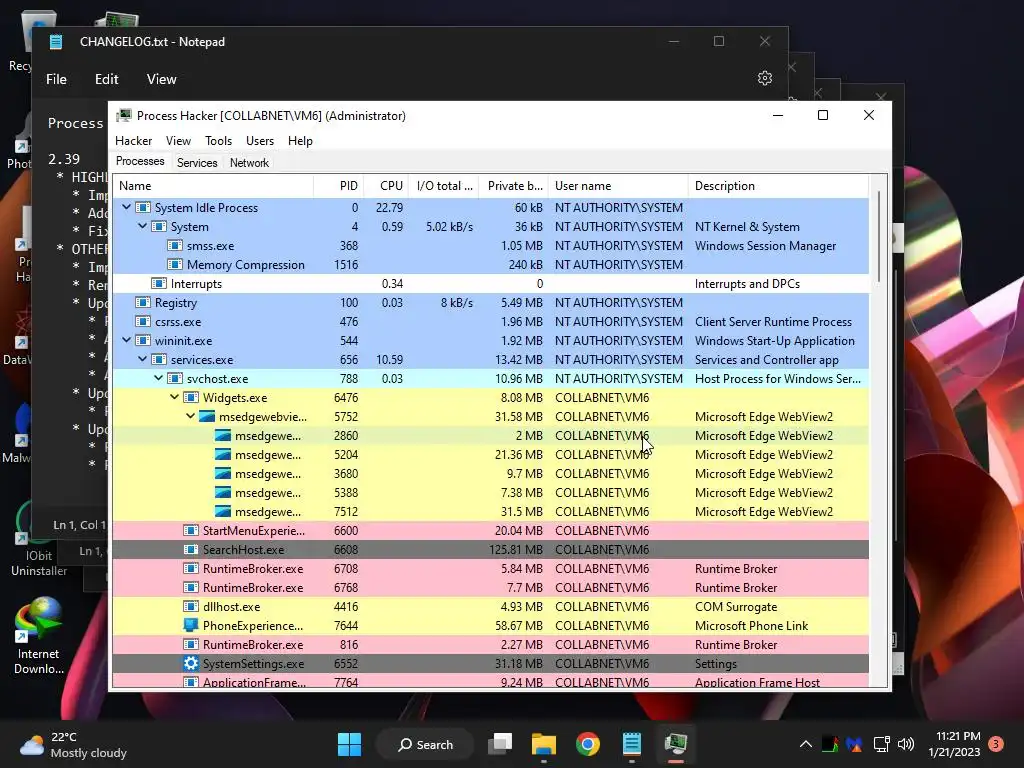The width and height of the screenshot is (1024, 768).
Task: Click the msedgewebview icon for PID 2860
Action: coord(223,436)
